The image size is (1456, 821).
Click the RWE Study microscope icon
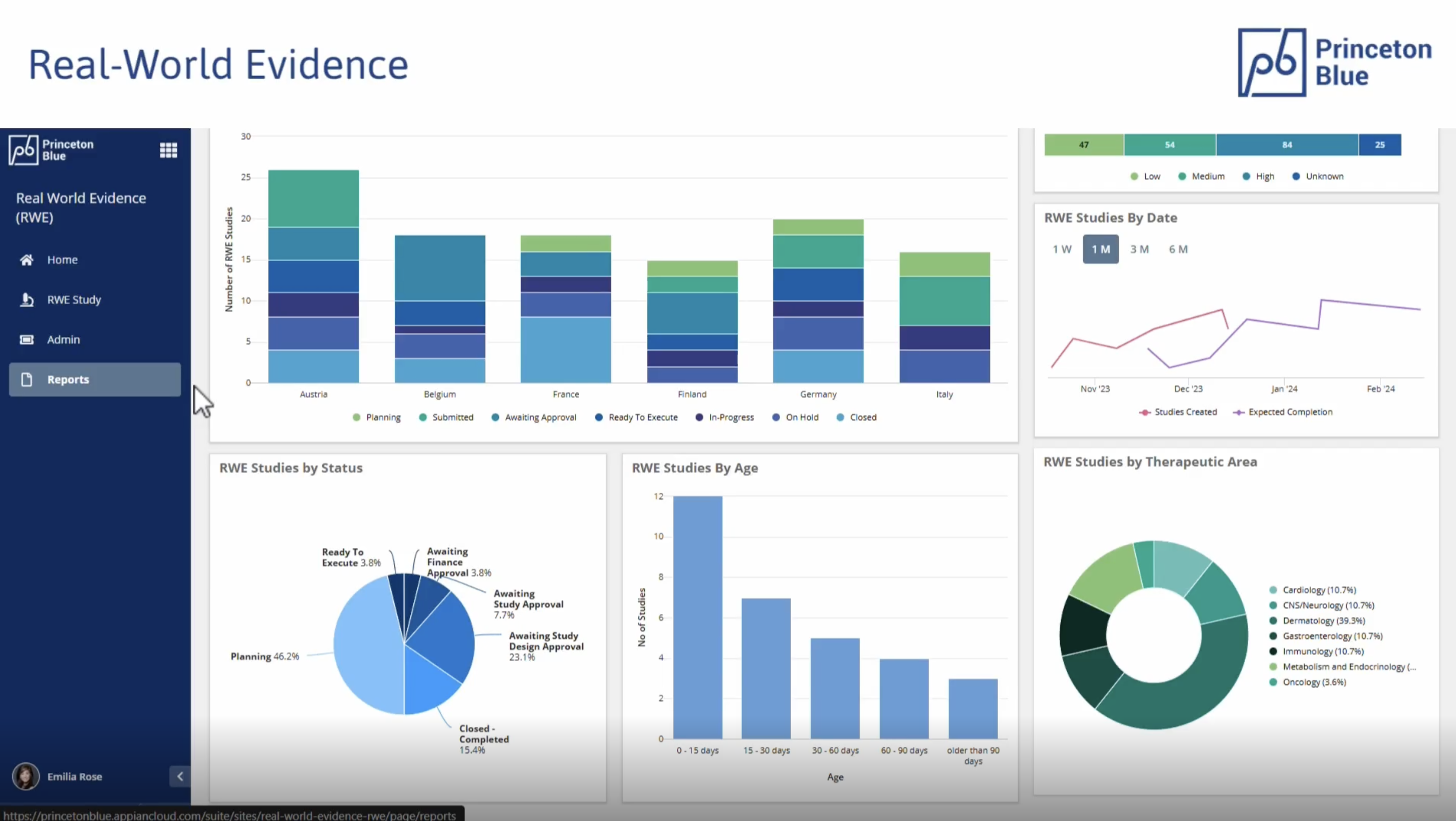click(x=27, y=300)
